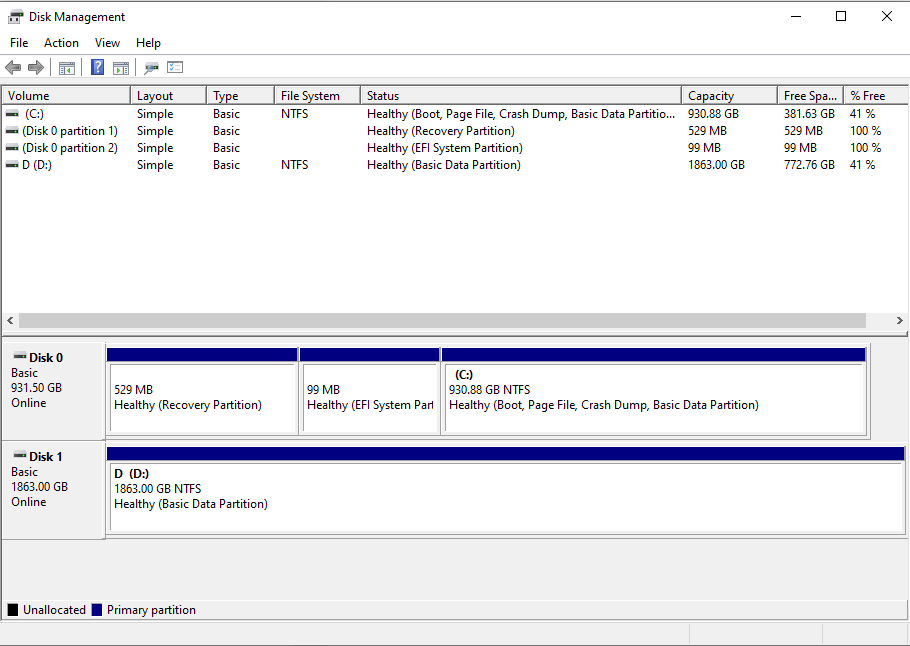
Task: Click the "Healthy (EFI System Partition)" status in list
Action: pyautogui.click(x=445, y=148)
